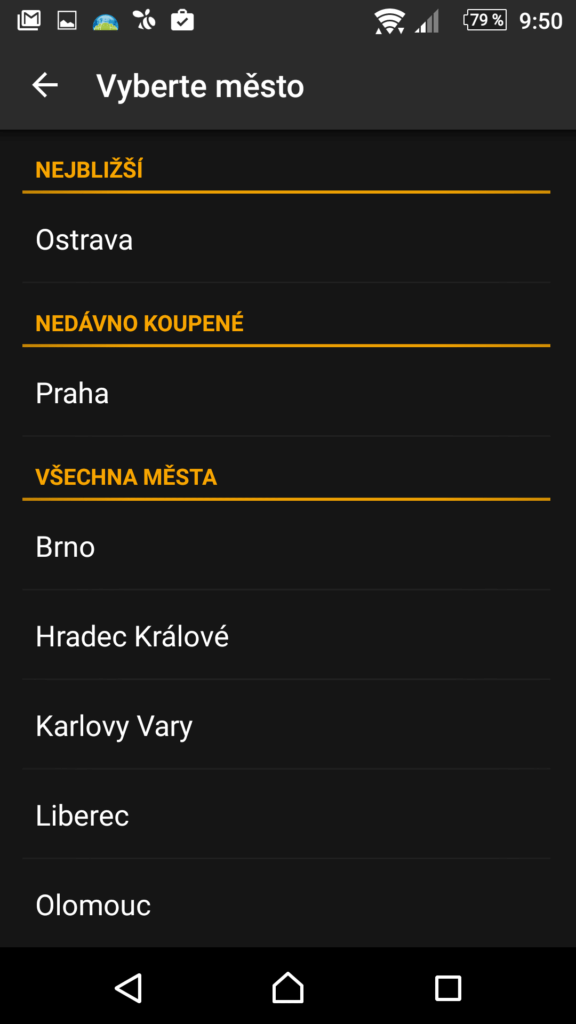
Task: Tap the Gmail notification icon
Action: (29, 21)
